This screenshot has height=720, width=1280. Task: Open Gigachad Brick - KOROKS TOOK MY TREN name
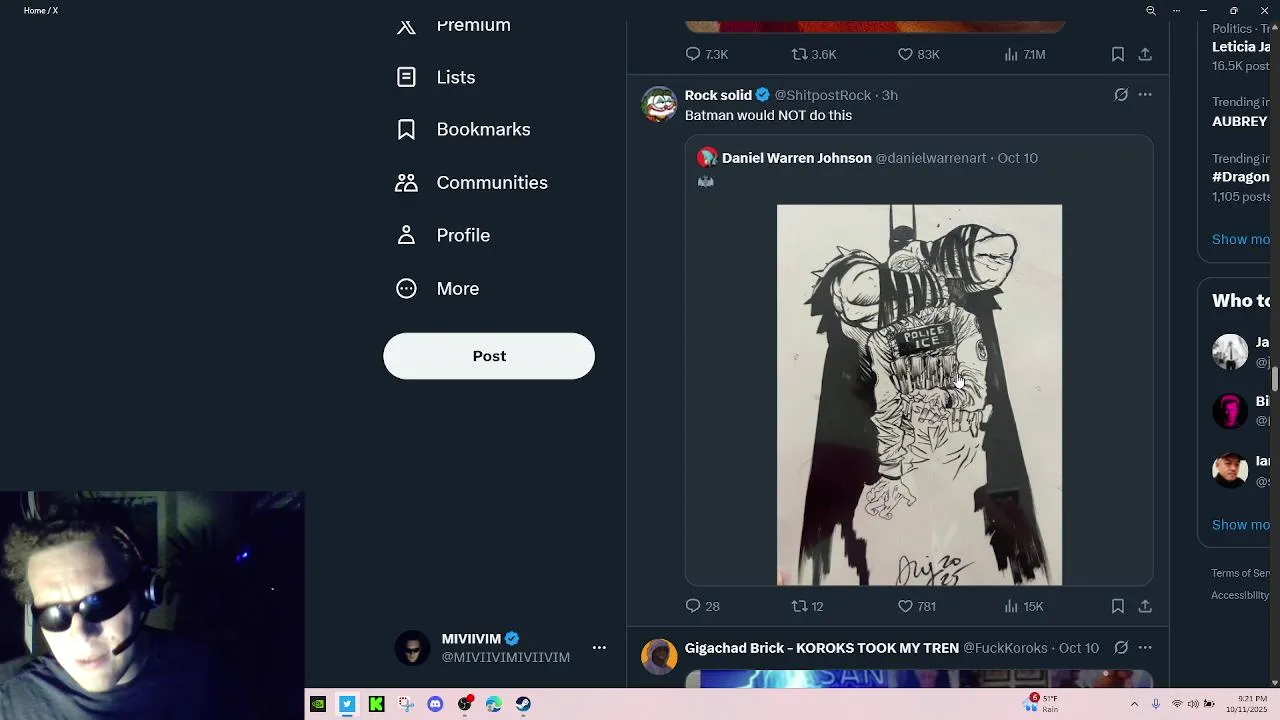[x=822, y=648]
